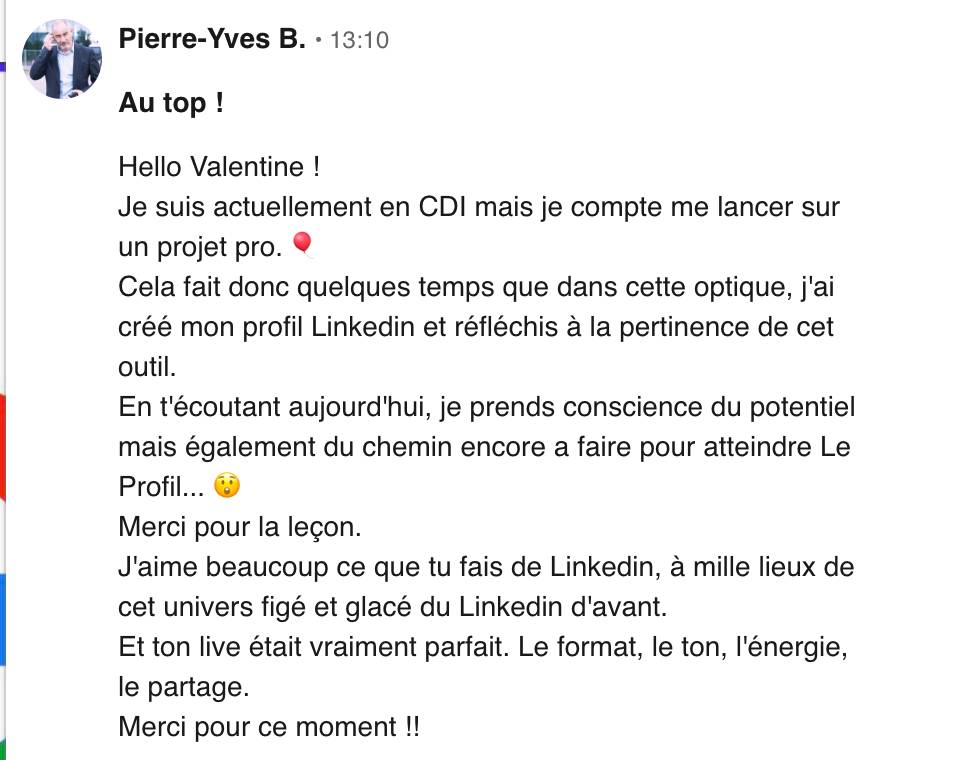Click "un projet pro." before the balloon
972x760 pixels.
click(x=200, y=247)
